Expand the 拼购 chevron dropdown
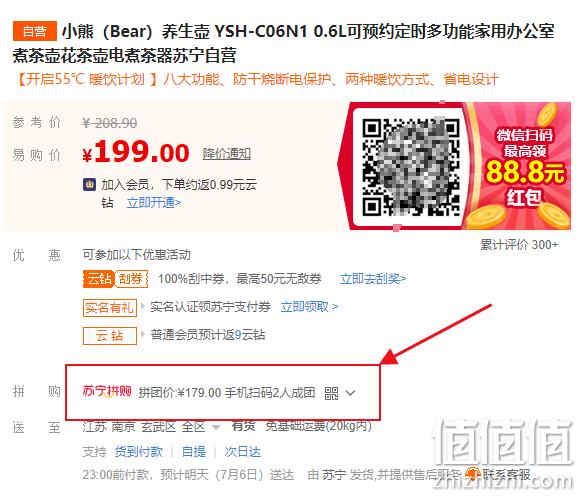 pyautogui.click(x=350, y=393)
